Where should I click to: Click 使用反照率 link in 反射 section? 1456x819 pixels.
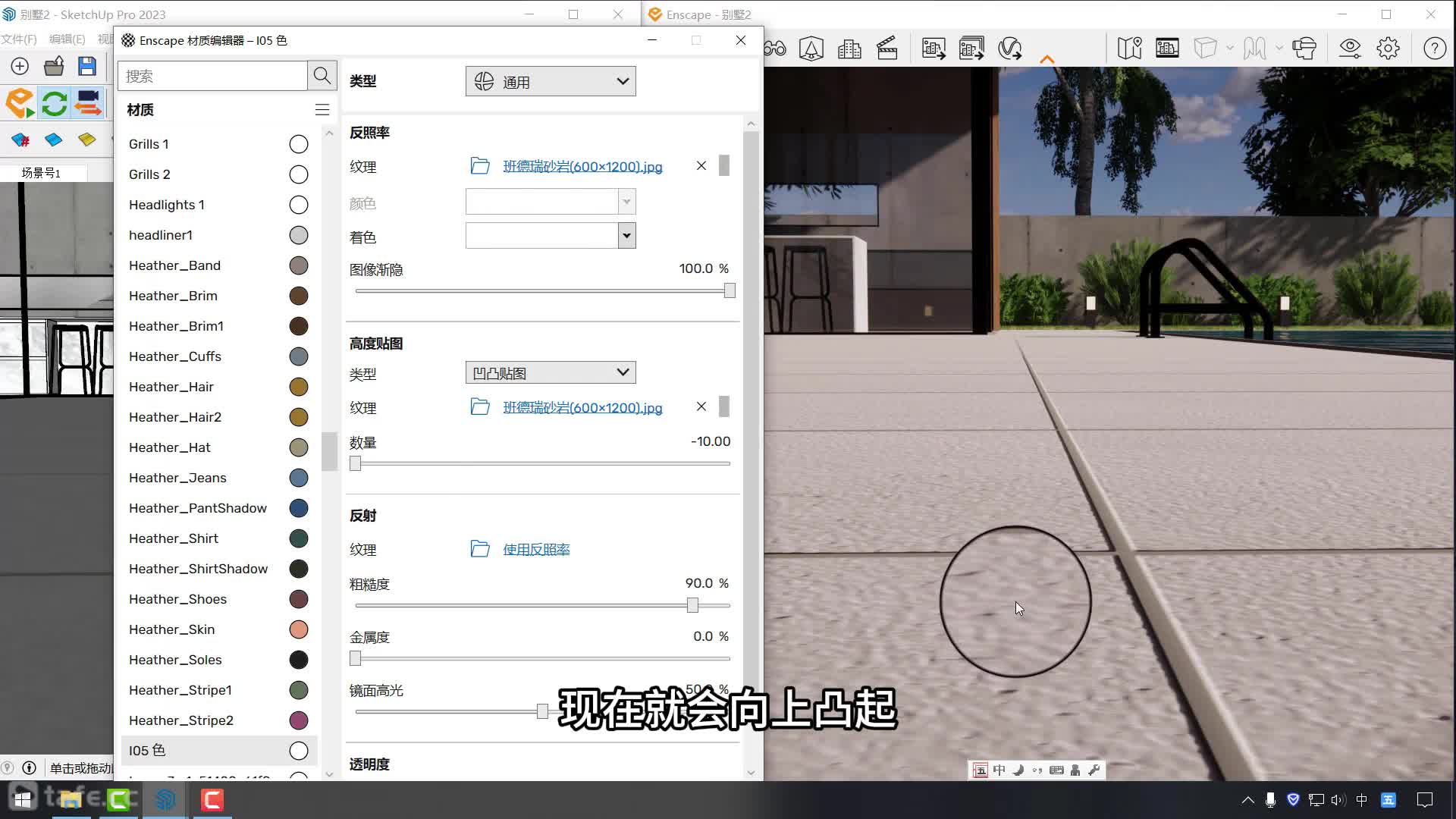click(536, 548)
